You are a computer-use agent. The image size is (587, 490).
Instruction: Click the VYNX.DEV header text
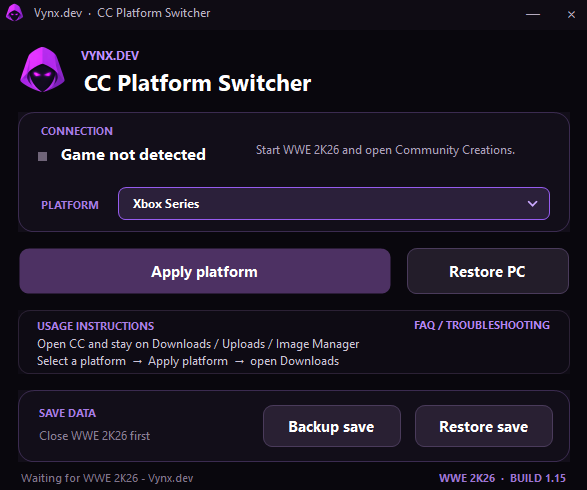110,56
